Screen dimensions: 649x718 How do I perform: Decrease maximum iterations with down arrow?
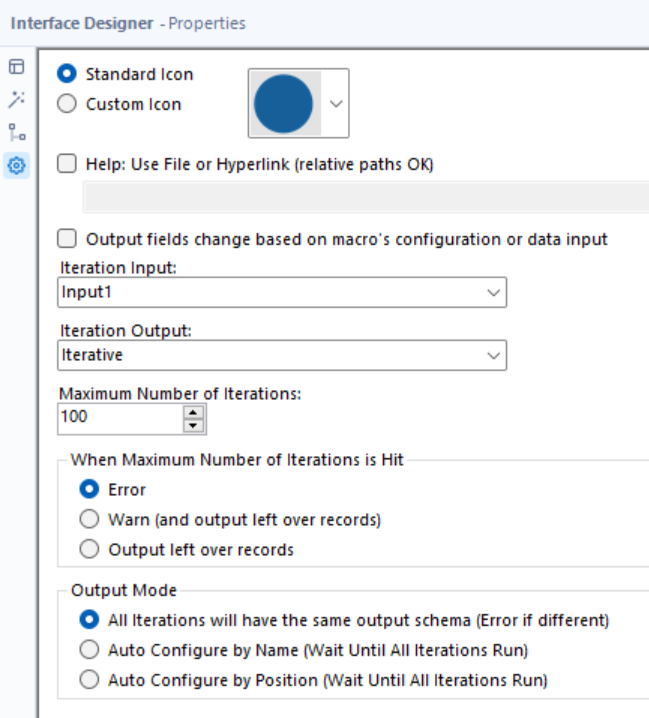tap(193, 425)
